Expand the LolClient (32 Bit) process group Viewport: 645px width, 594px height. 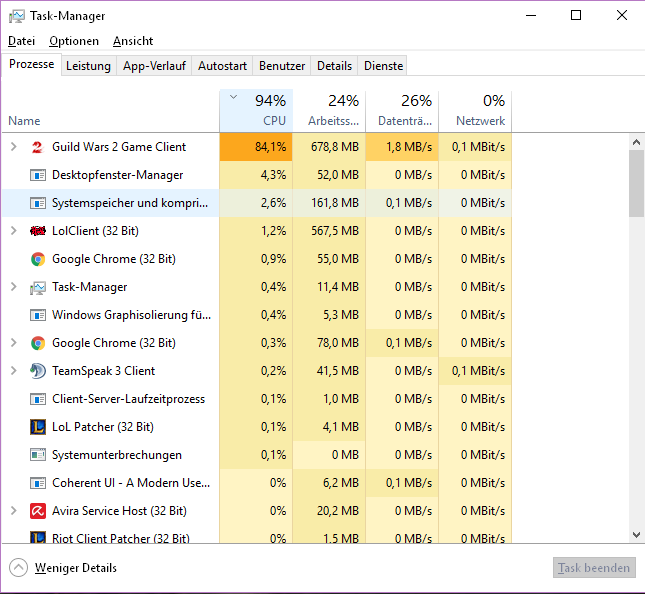click(x=13, y=231)
